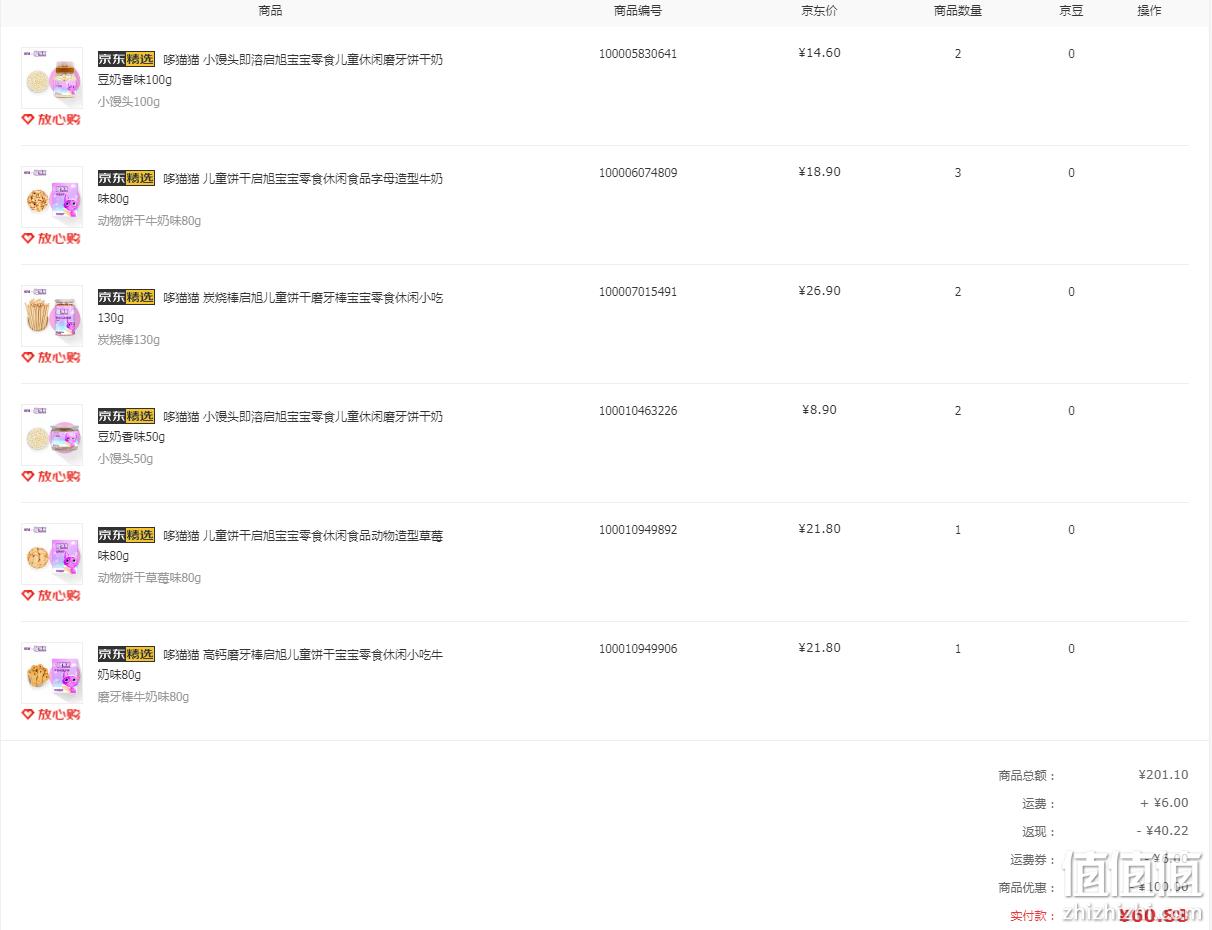Select product number 100005830641
Image resolution: width=1212 pixels, height=930 pixels.
(638, 54)
